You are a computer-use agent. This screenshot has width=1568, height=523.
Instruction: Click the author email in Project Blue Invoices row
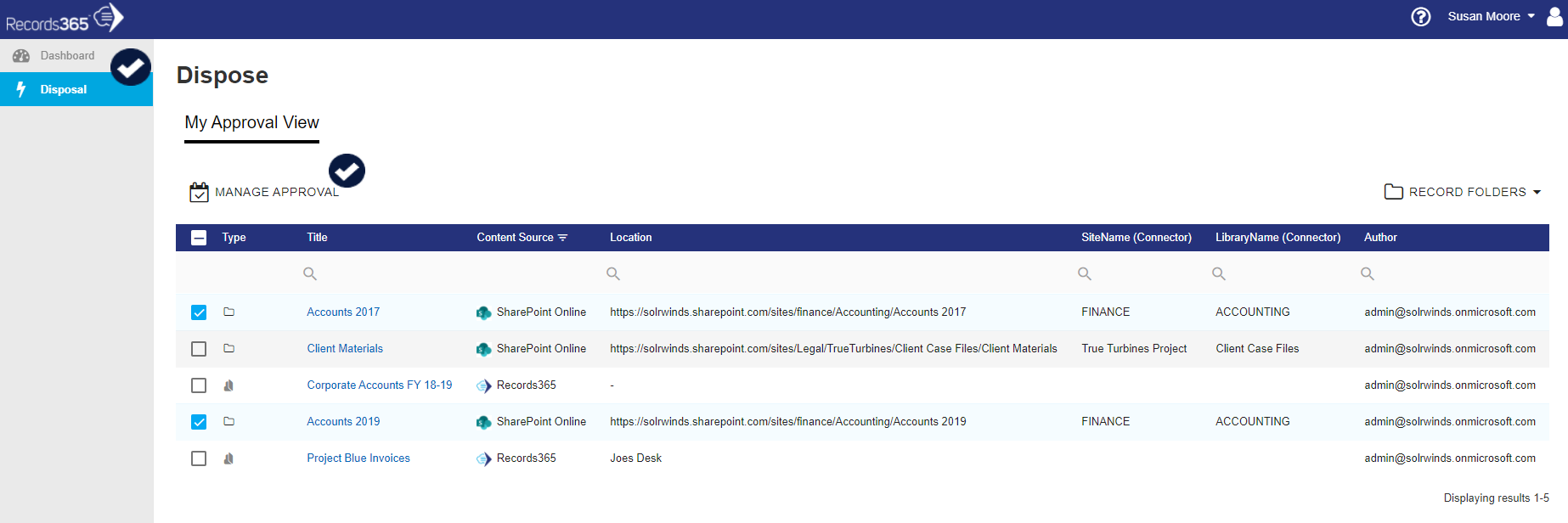(1450, 458)
